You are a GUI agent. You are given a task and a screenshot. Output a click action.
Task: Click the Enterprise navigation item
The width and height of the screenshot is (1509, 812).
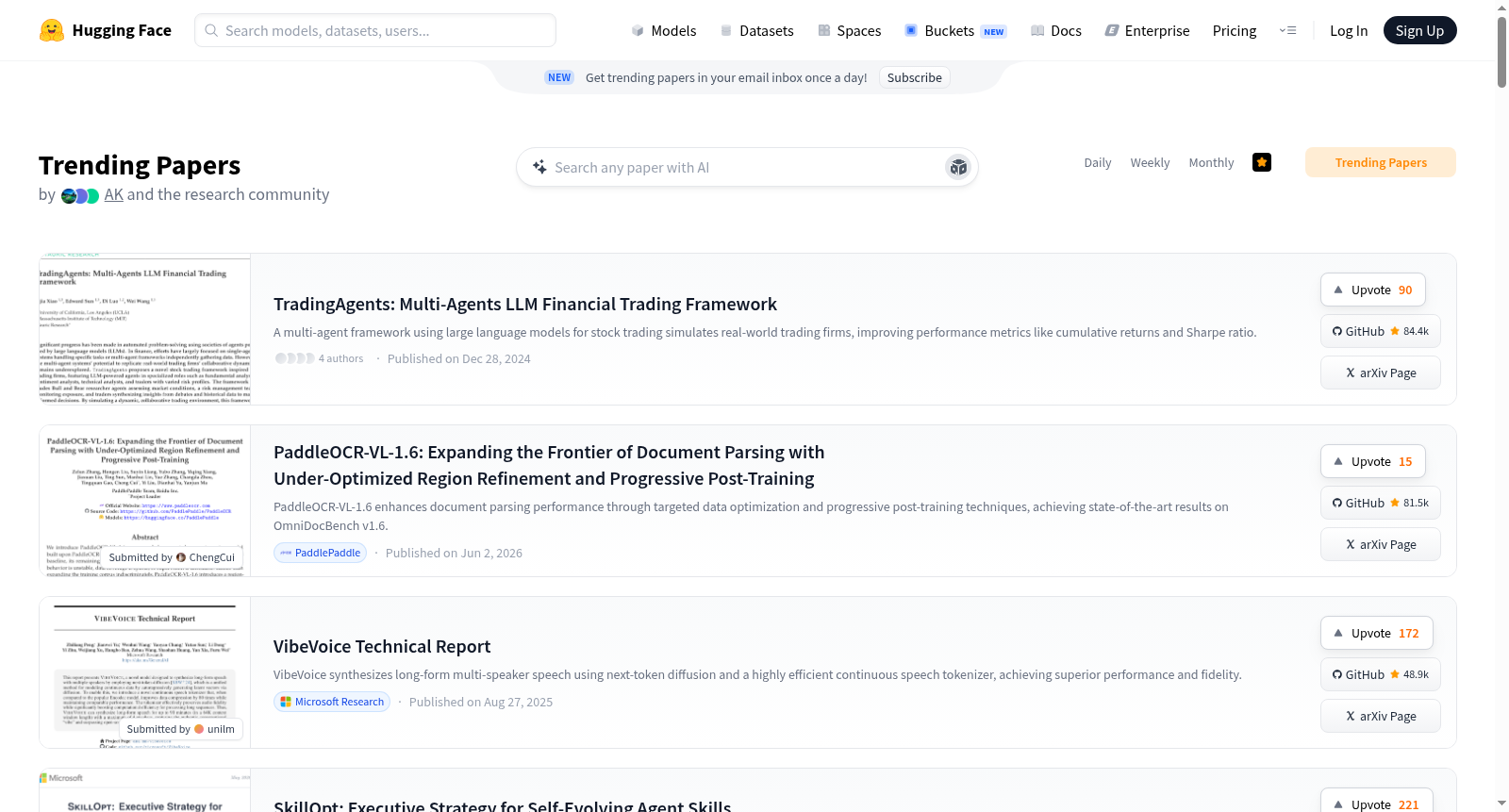pos(1147,30)
